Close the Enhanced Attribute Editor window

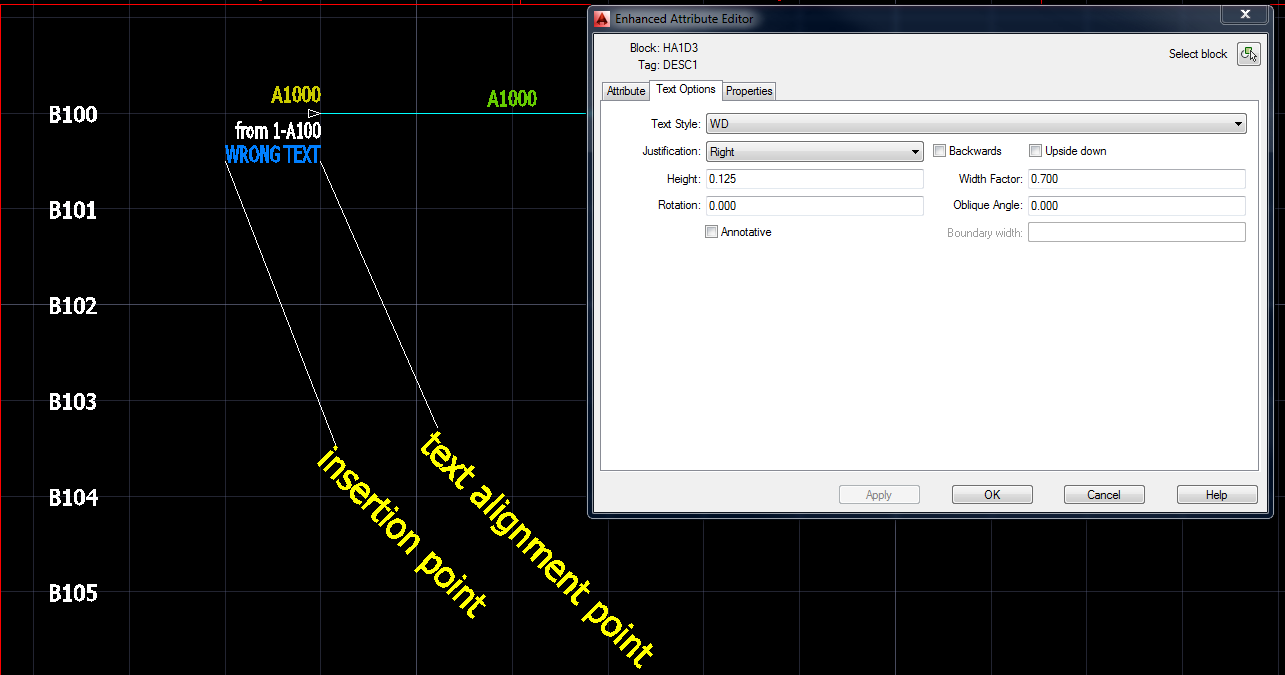click(x=1244, y=13)
